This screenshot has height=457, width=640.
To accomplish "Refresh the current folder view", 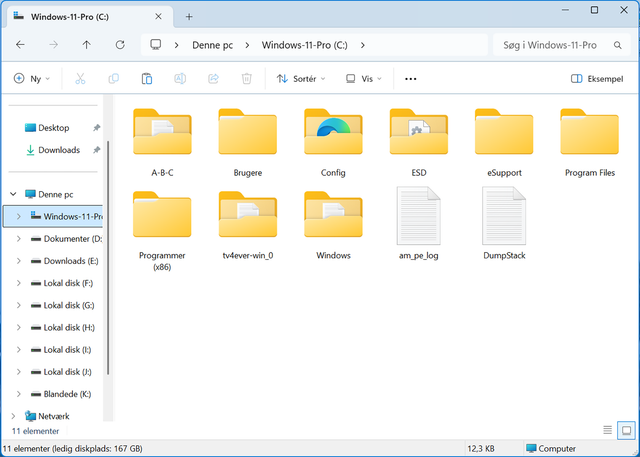I will click(x=120, y=45).
